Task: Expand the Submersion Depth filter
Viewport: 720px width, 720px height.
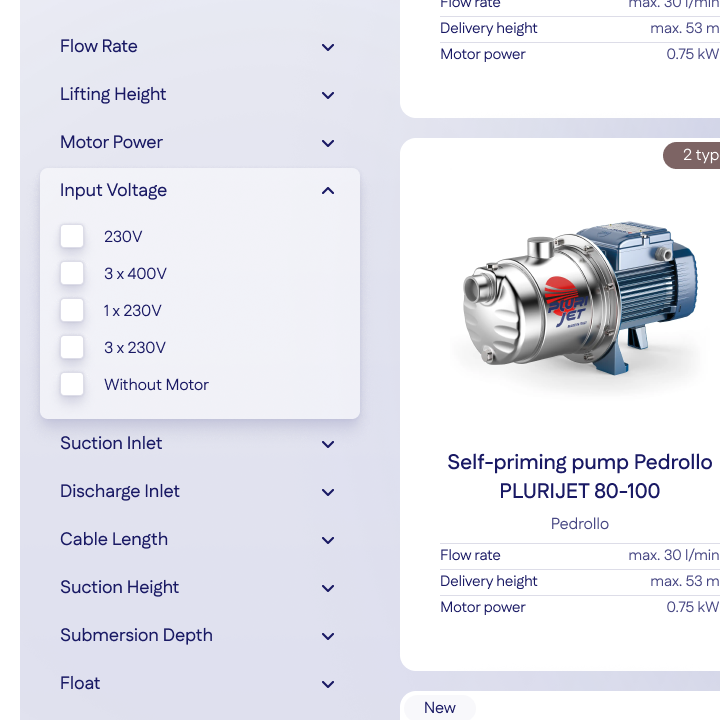Action: [197, 636]
